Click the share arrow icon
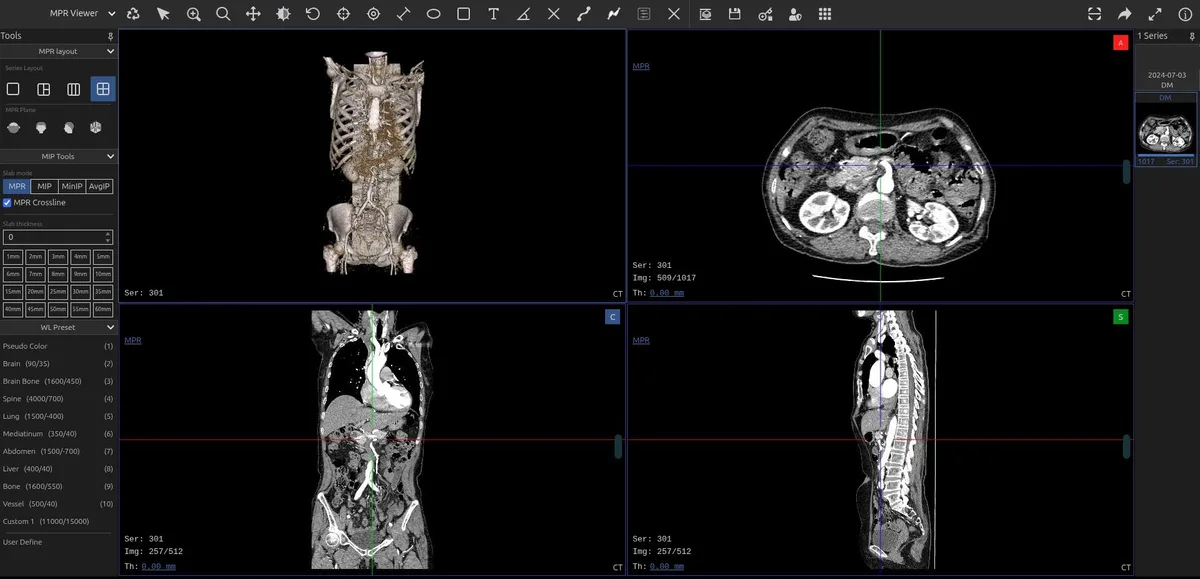 click(x=1125, y=14)
